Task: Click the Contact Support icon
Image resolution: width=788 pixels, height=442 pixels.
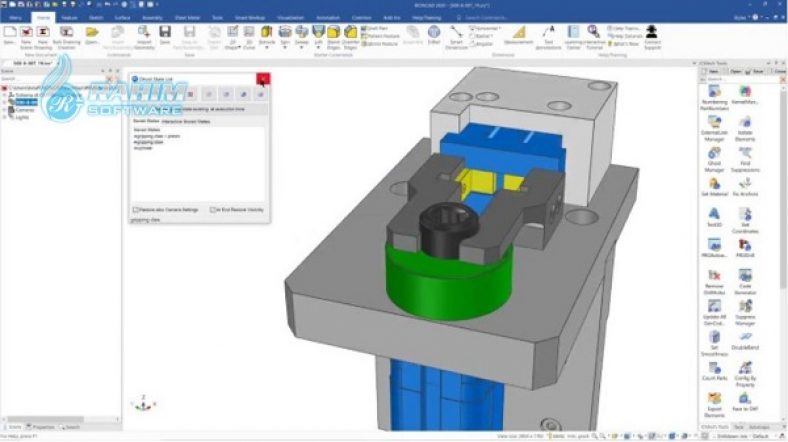Action: 652,37
